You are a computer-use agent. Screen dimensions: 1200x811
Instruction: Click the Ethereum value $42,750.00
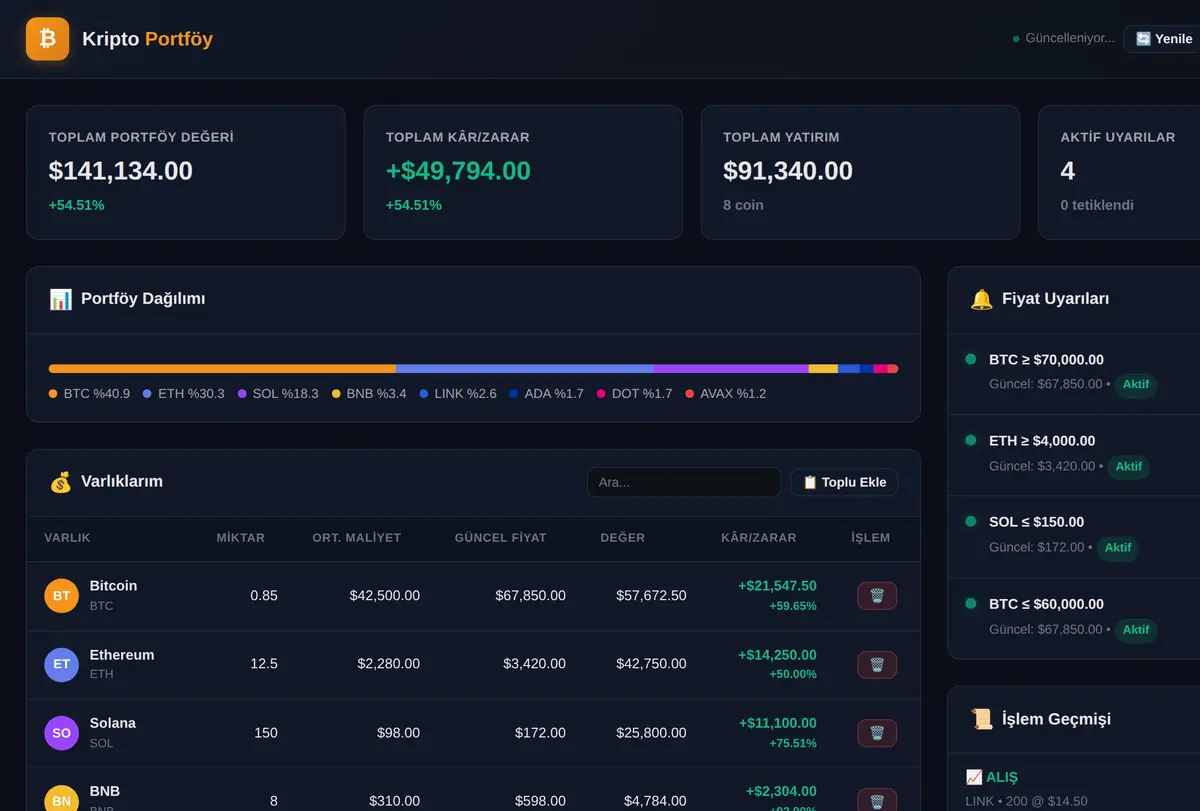coord(651,664)
